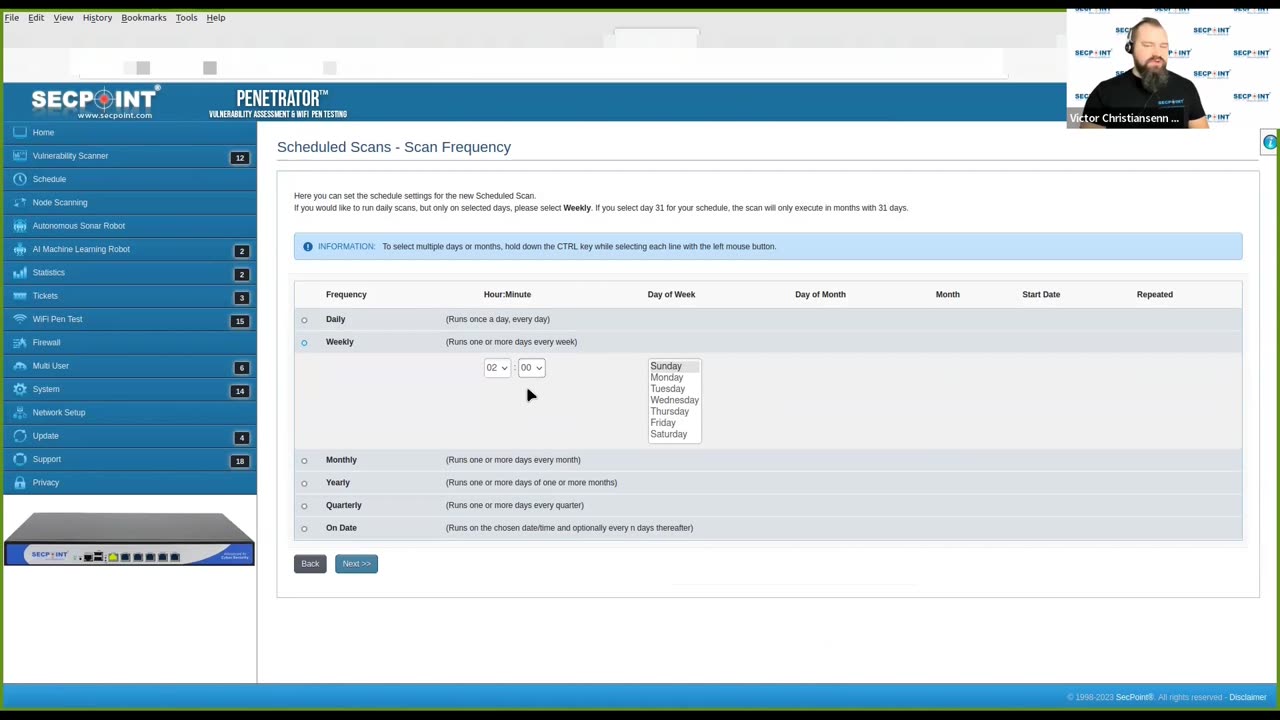Screen dimensions: 1280x720
Task: Open the minute dropdown showing 00
Action: 531,367
